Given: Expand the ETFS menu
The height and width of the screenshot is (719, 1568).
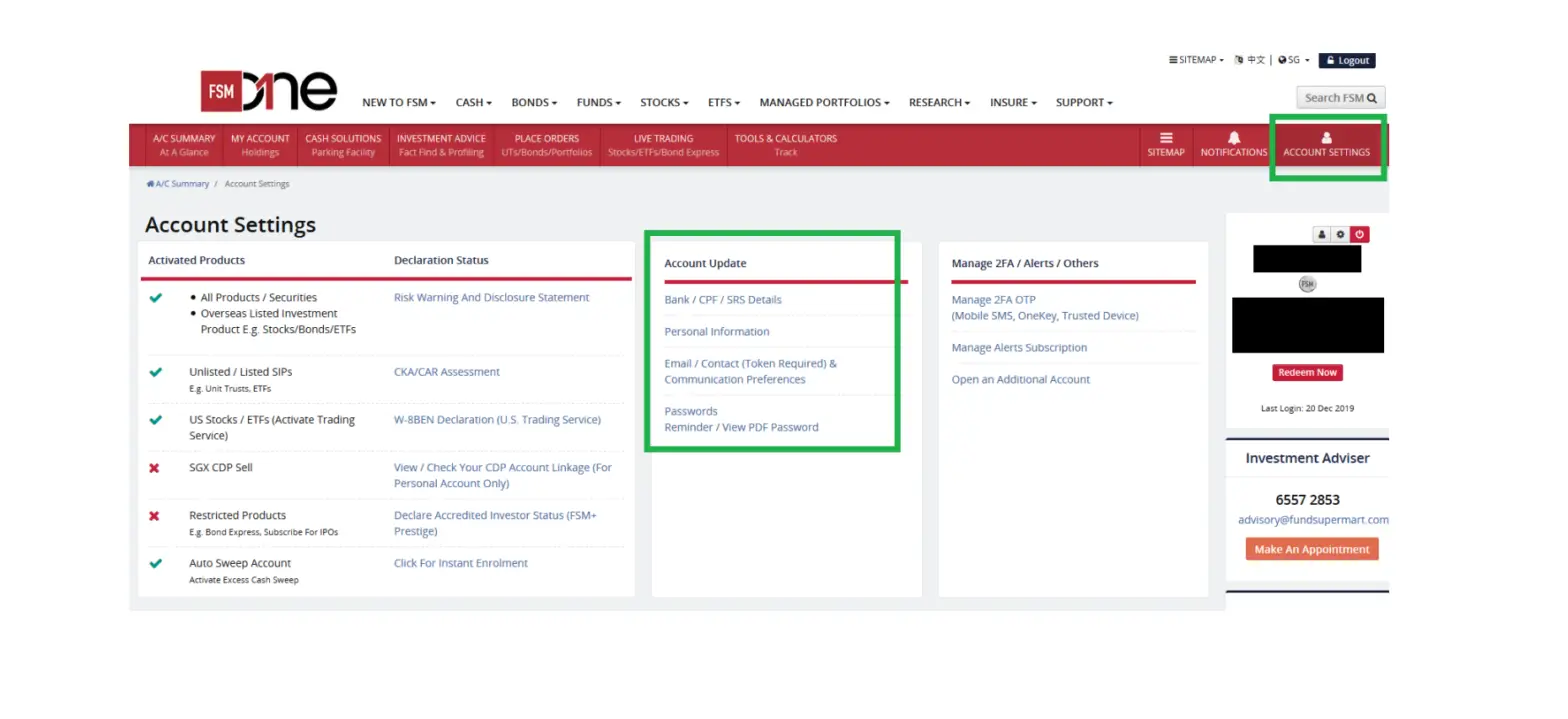Looking at the screenshot, I should click(x=724, y=102).
